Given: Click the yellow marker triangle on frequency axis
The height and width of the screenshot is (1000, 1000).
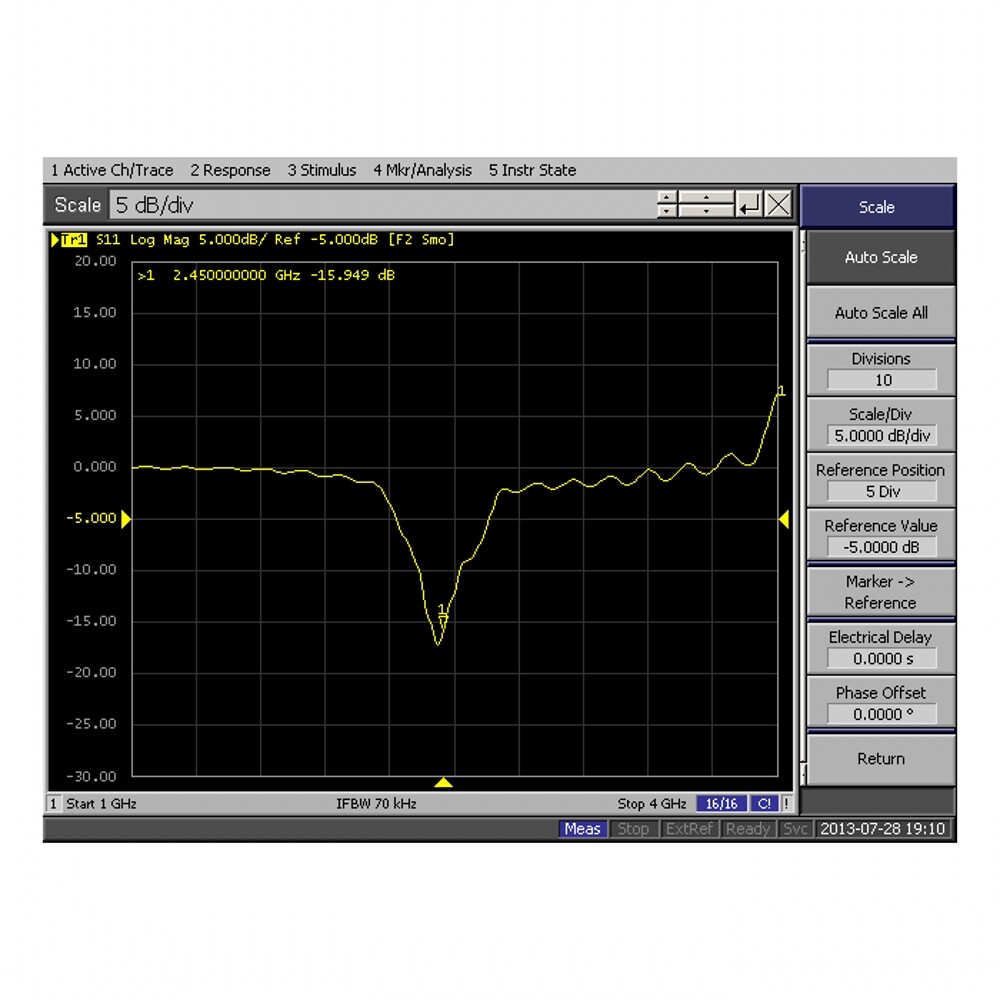Looking at the screenshot, I should click(444, 782).
